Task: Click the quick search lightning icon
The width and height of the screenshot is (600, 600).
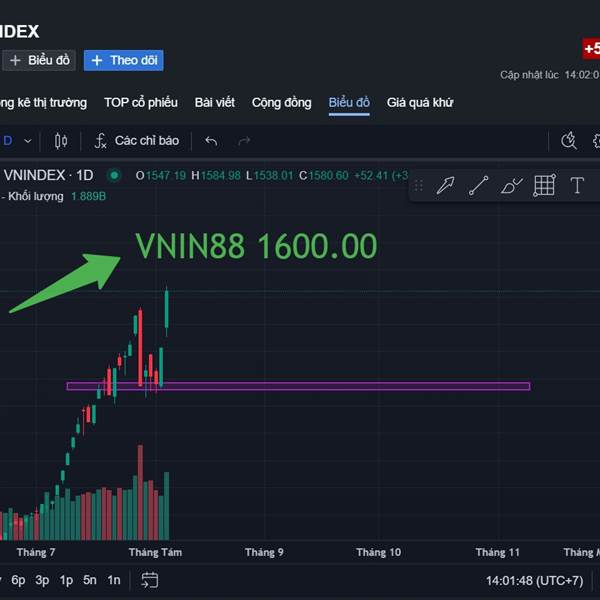Action: (569, 140)
